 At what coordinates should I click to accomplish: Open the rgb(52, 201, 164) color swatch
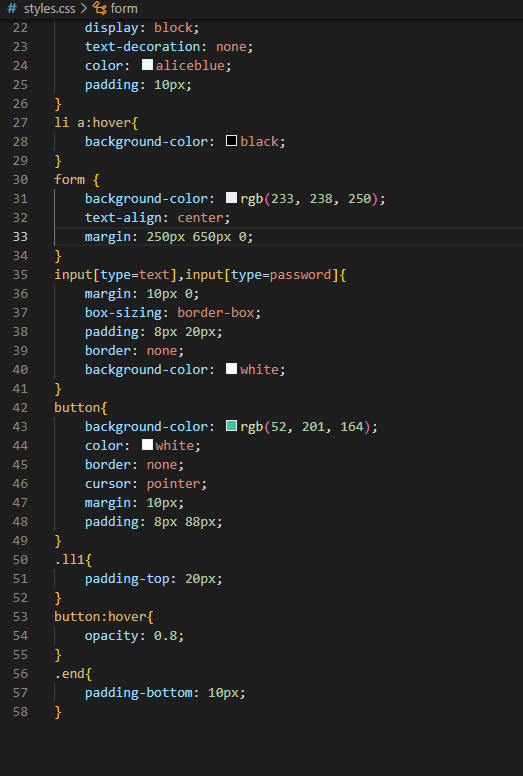pos(232,426)
